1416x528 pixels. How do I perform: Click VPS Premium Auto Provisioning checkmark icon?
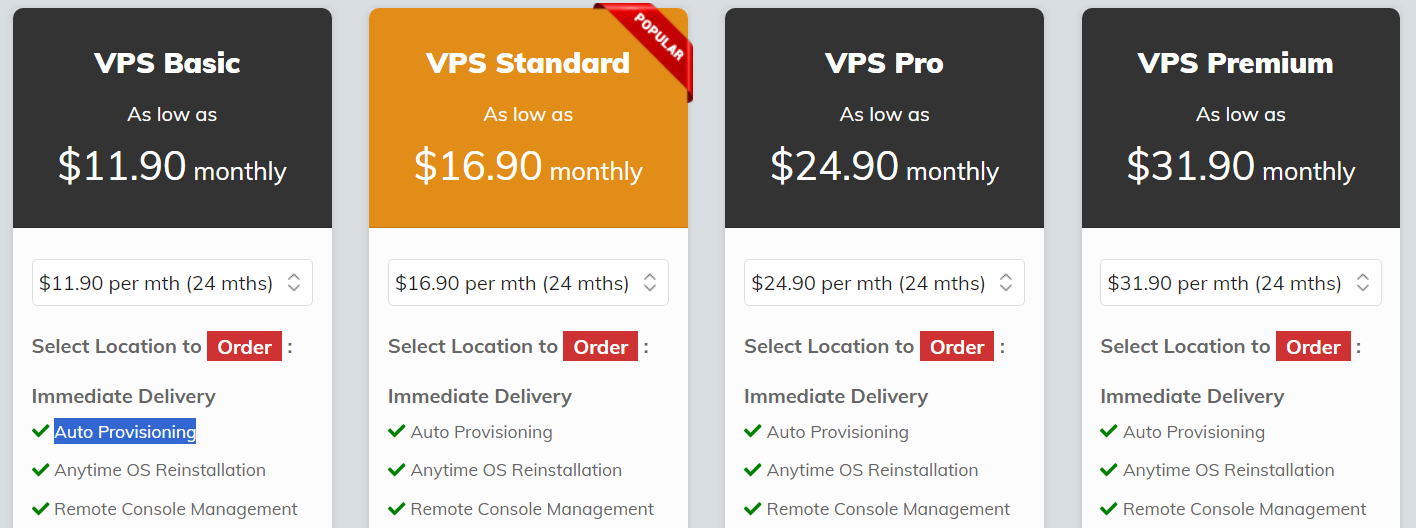point(1109,431)
